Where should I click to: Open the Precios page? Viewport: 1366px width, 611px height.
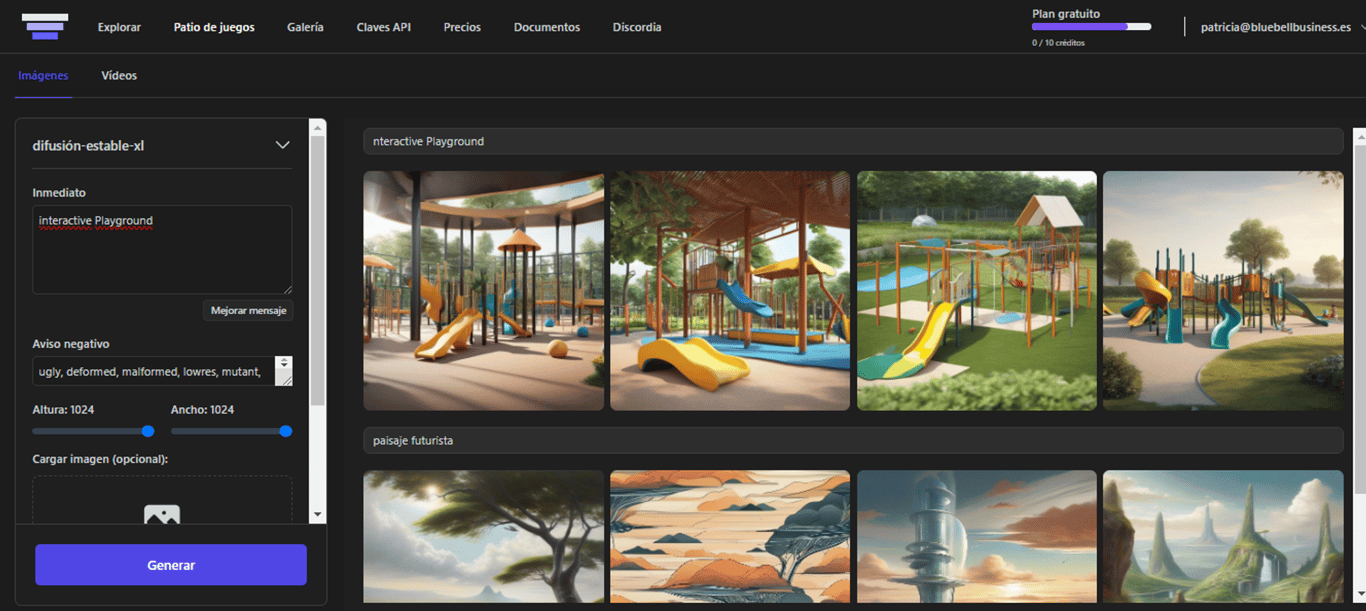click(462, 27)
